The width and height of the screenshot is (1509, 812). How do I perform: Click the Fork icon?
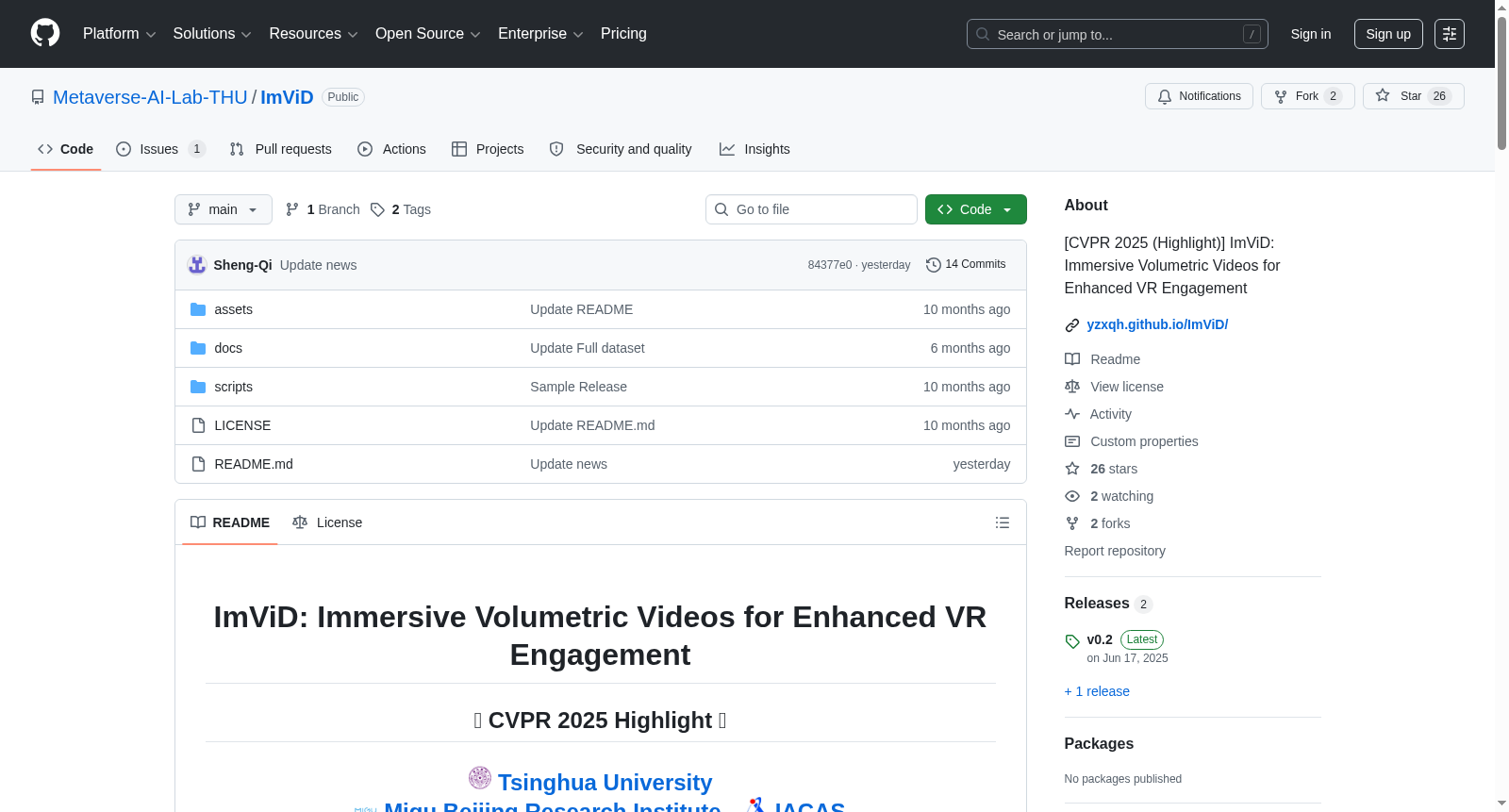[x=1281, y=96]
